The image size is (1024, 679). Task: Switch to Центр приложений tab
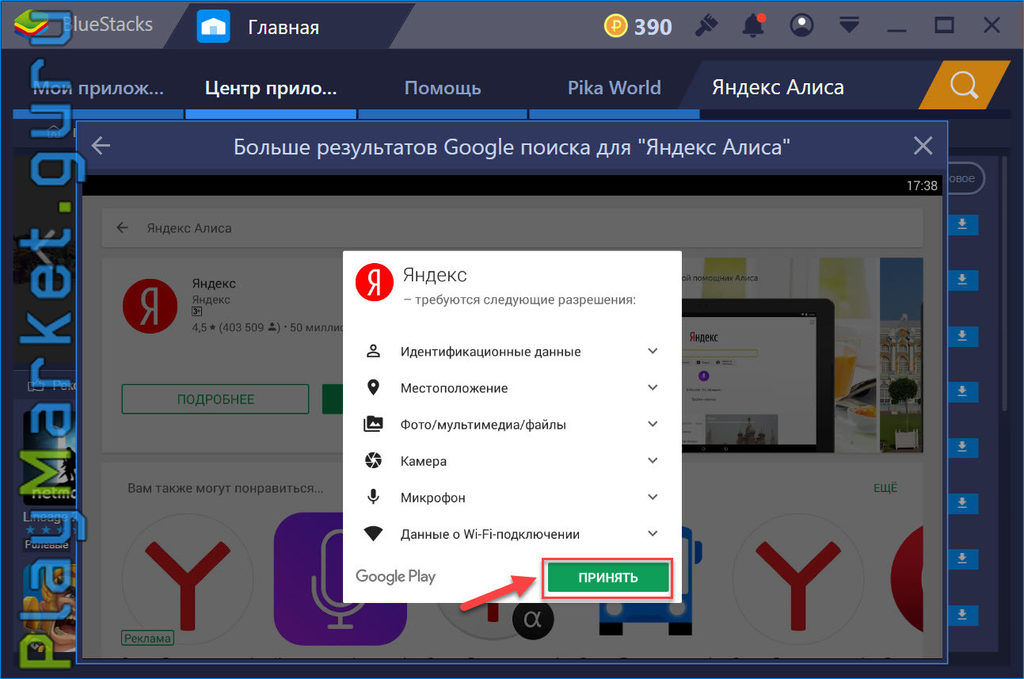tap(270, 87)
